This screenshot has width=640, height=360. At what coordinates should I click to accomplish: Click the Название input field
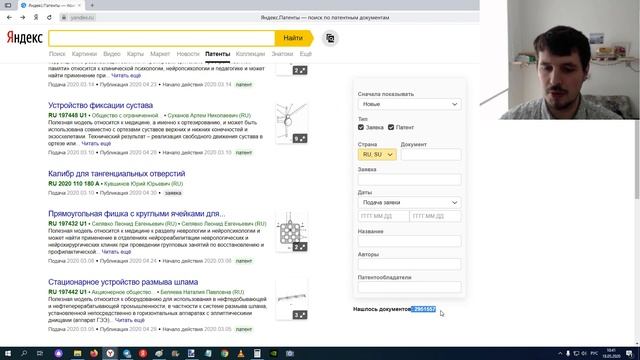pos(409,241)
